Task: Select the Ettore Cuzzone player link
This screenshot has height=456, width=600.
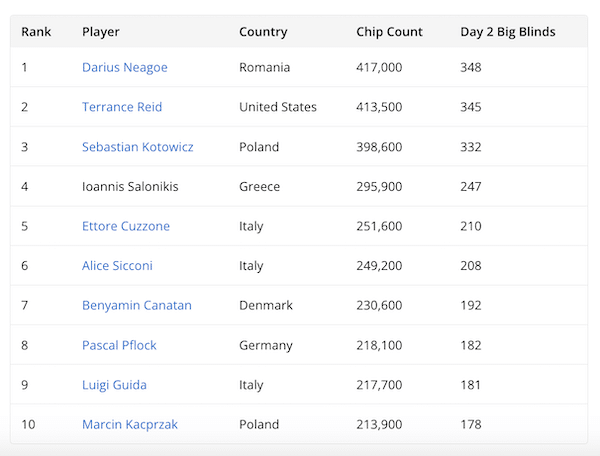Action: click(x=125, y=226)
